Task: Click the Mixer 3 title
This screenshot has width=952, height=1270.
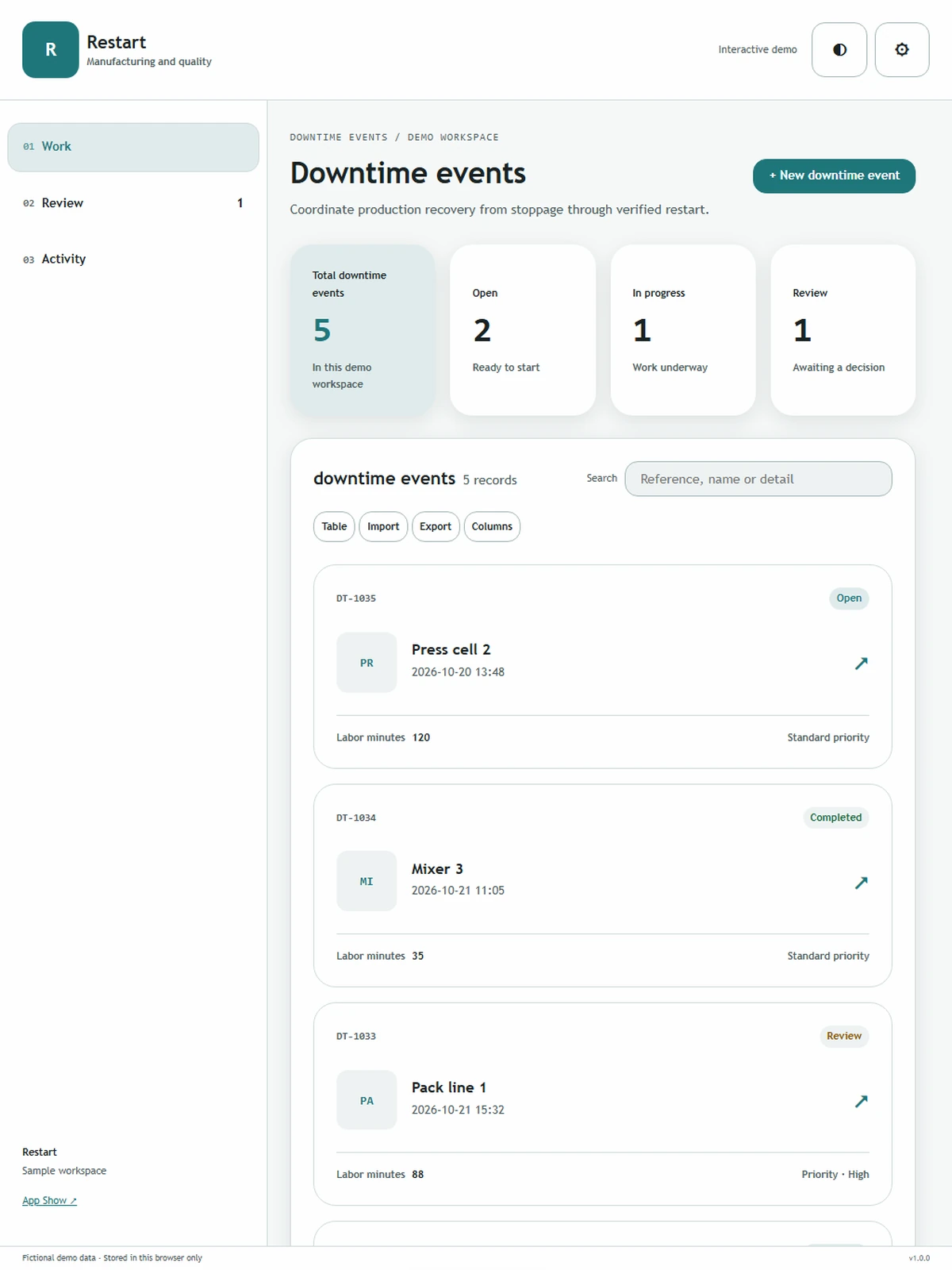Action: pos(437,869)
